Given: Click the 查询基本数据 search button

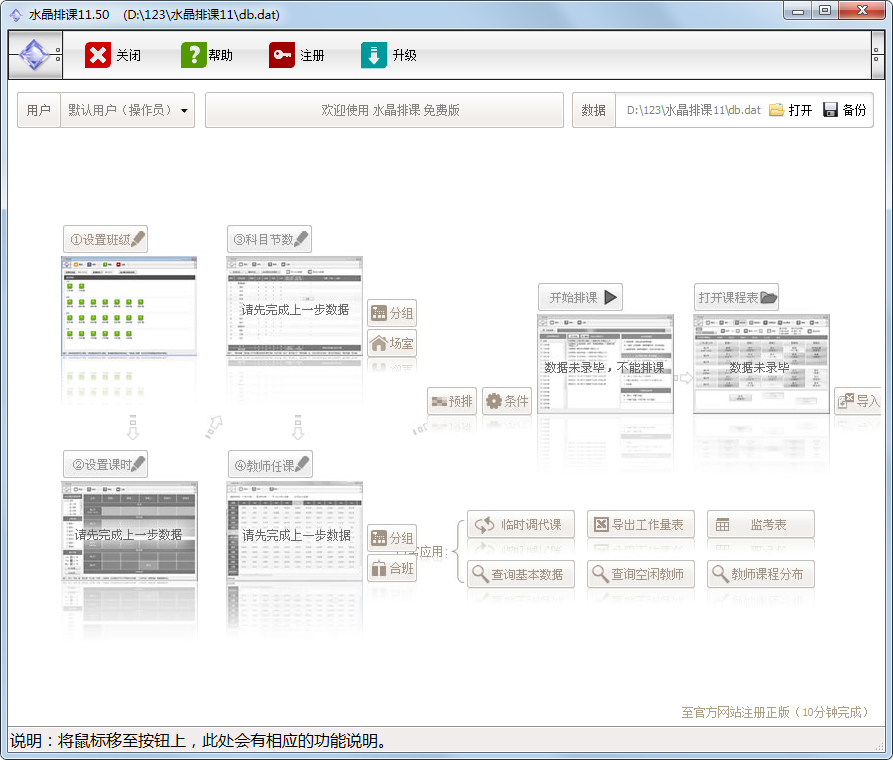Looking at the screenshot, I should (x=521, y=574).
